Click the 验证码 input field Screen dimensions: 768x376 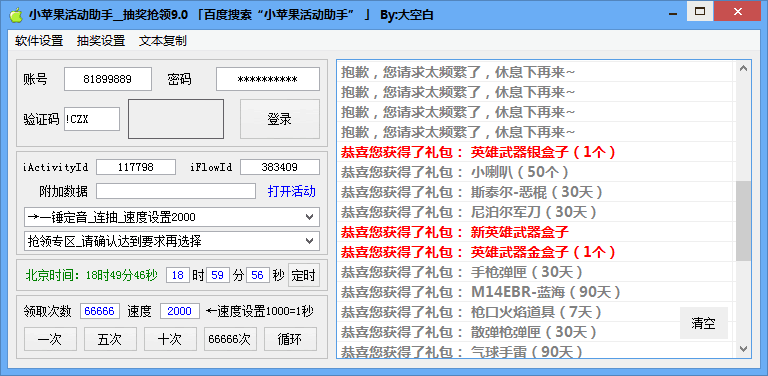coord(92,119)
